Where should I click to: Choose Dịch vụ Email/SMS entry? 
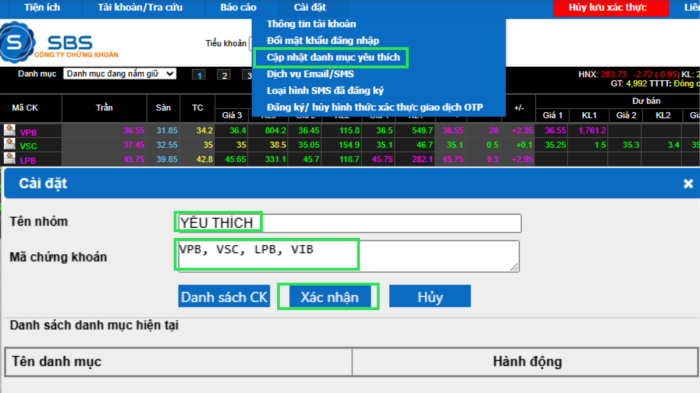click(310, 74)
